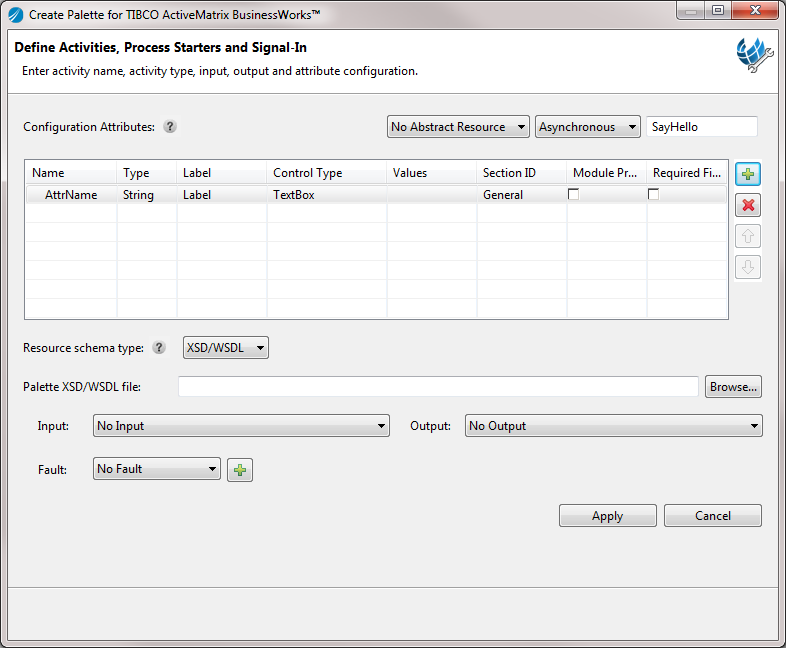Open the Output dropdown showing No Output
The width and height of the screenshot is (786, 648).
pyautogui.click(x=613, y=426)
